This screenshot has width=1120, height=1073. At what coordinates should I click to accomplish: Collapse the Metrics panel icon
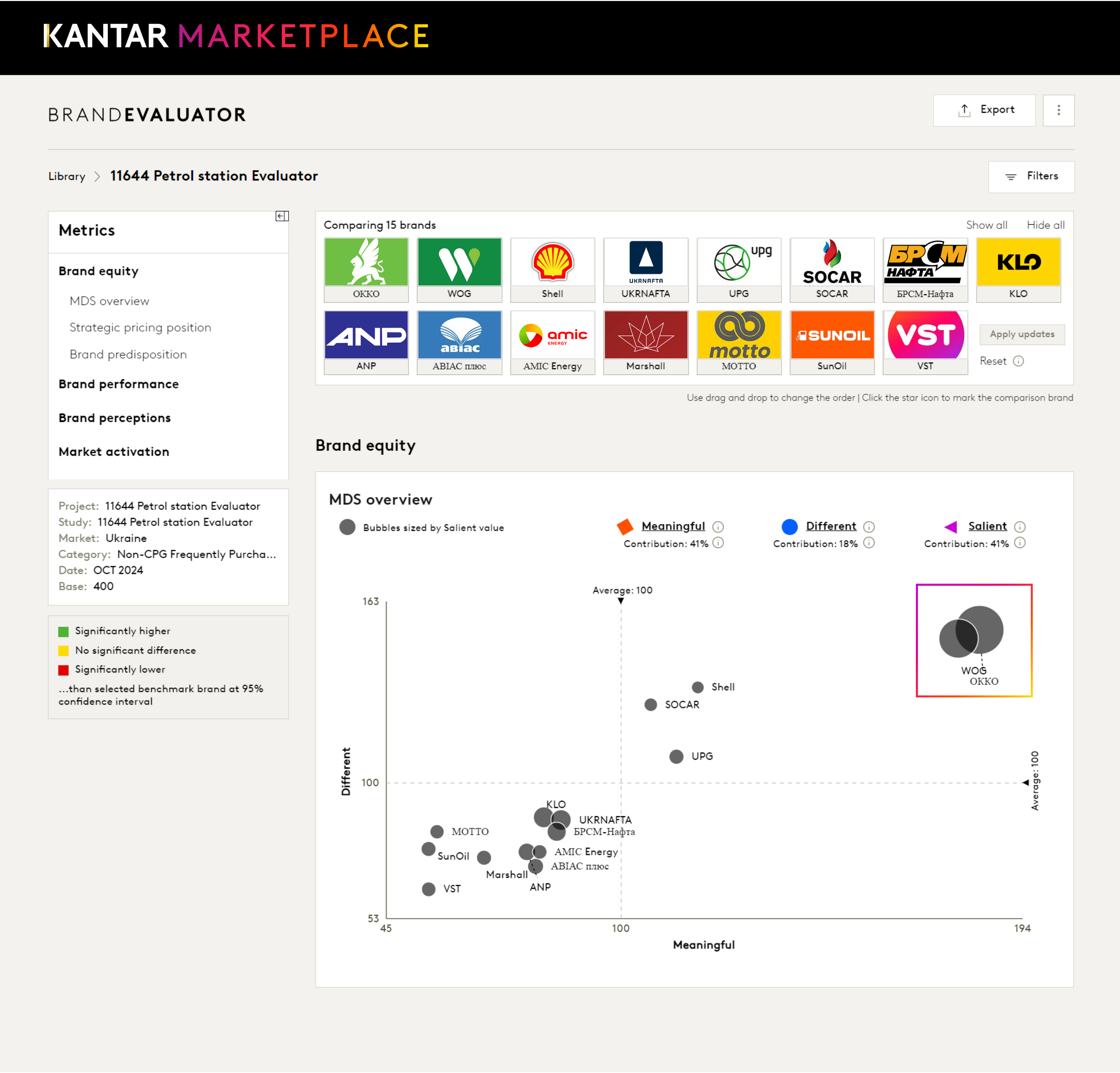point(282,216)
